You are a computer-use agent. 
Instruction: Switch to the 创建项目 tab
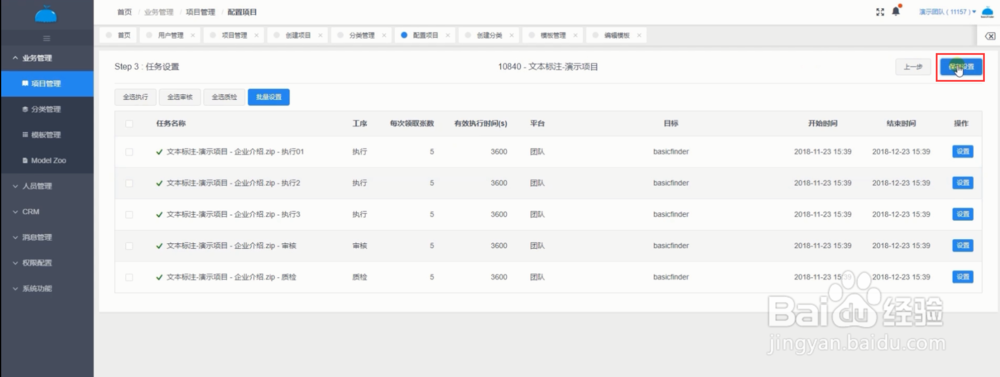pos(297,36)
